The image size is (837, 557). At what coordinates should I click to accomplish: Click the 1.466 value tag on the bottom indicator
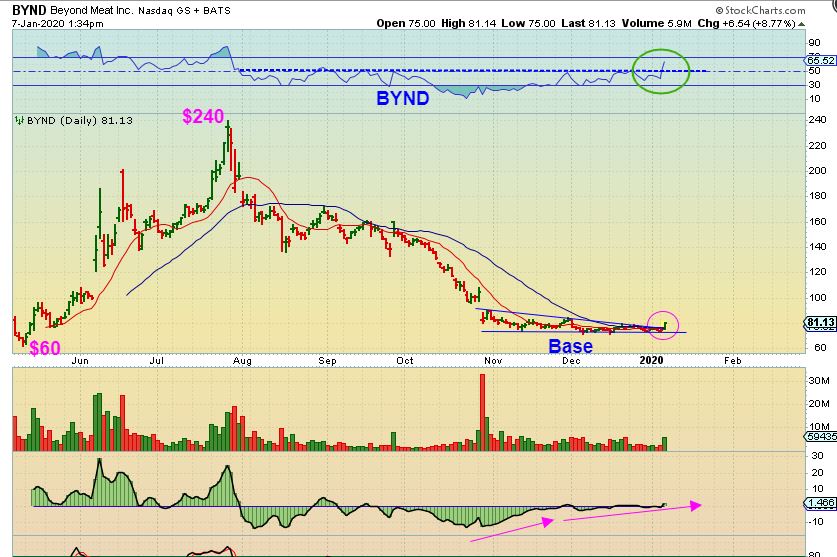pyautogui.click(x=821, y=503)
